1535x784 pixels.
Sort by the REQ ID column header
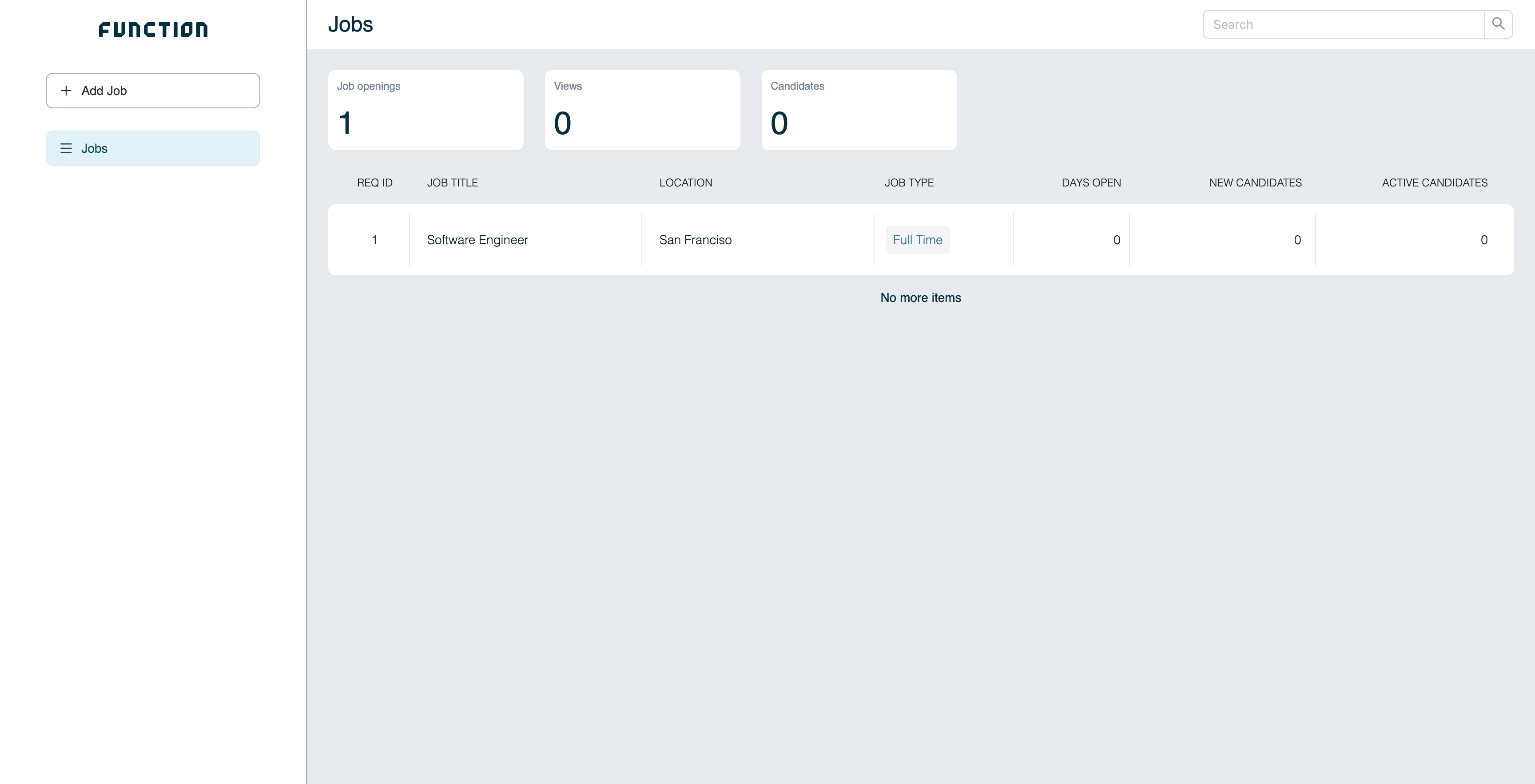374,183
